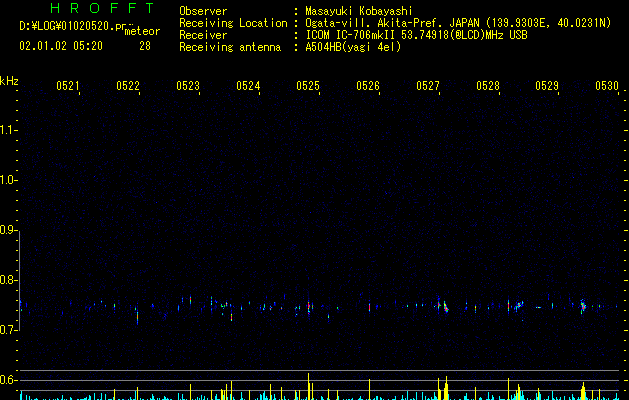
Task: Select the Ogata-vill. Akita-Pref. JAPAN location text
Action: (458, 23)
